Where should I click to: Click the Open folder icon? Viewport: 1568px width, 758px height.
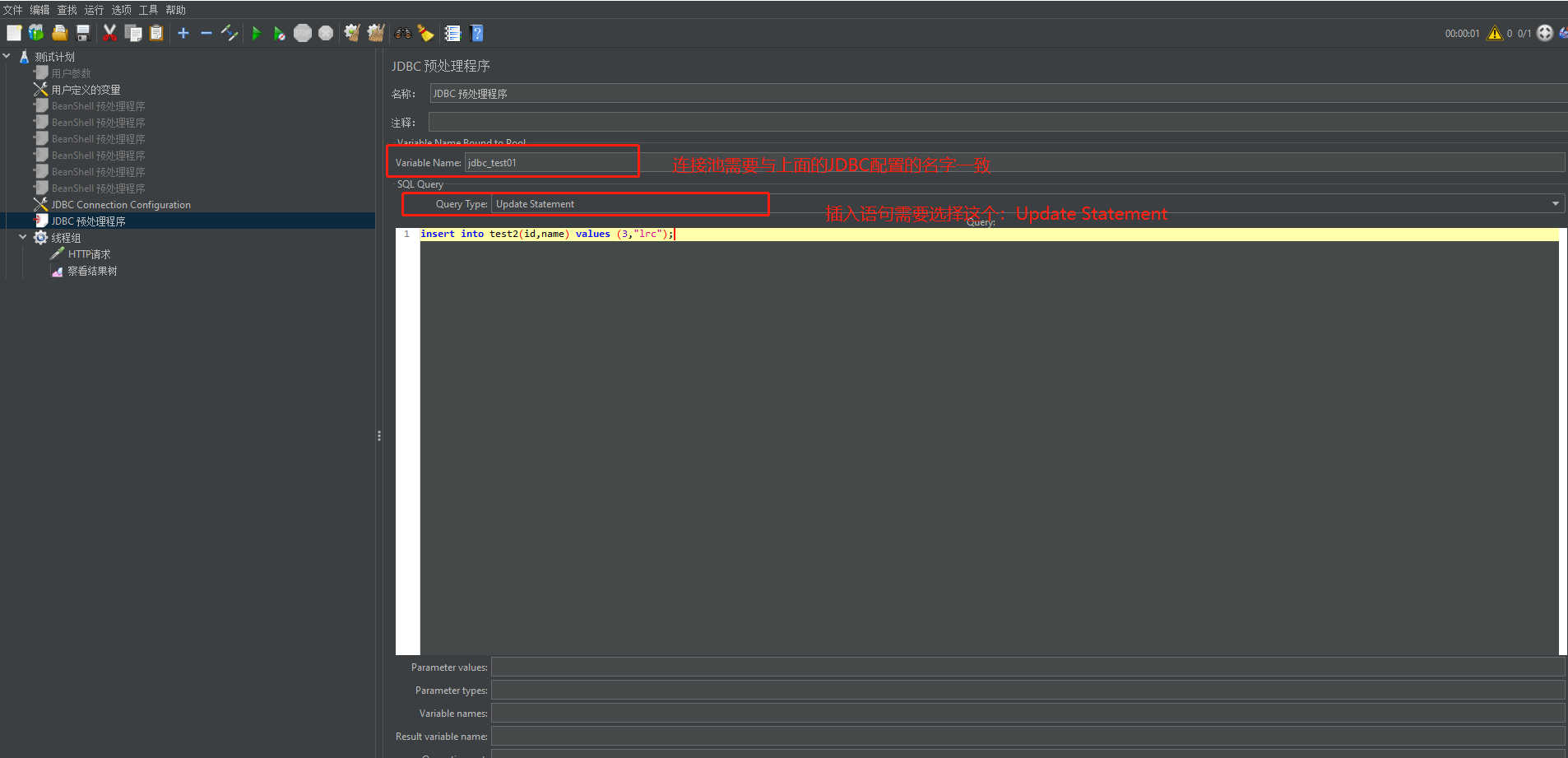coord(59,33)
